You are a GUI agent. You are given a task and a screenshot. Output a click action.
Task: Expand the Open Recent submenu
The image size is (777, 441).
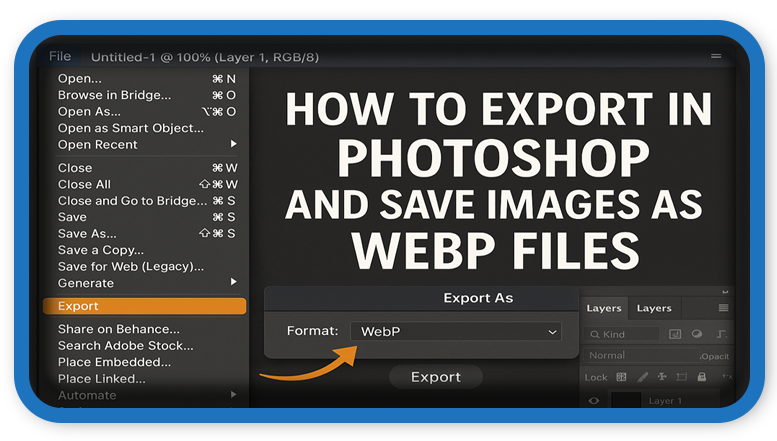point(147,144)
